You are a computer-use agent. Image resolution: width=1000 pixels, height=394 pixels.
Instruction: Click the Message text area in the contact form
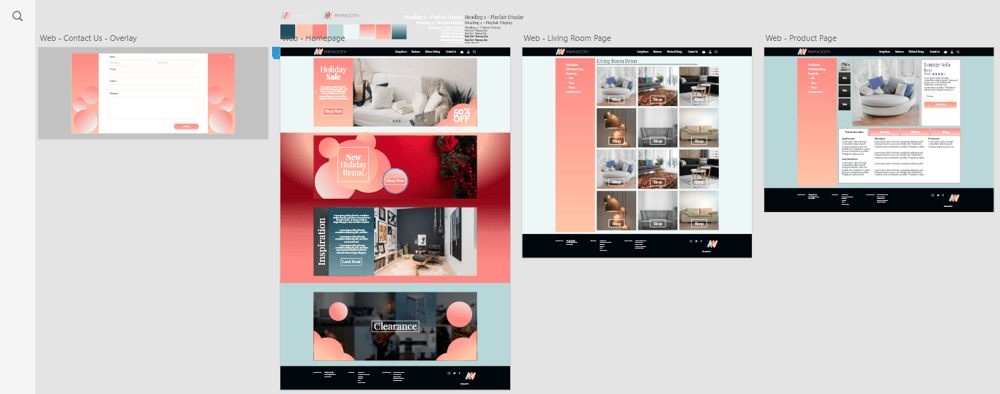point(153,108)
